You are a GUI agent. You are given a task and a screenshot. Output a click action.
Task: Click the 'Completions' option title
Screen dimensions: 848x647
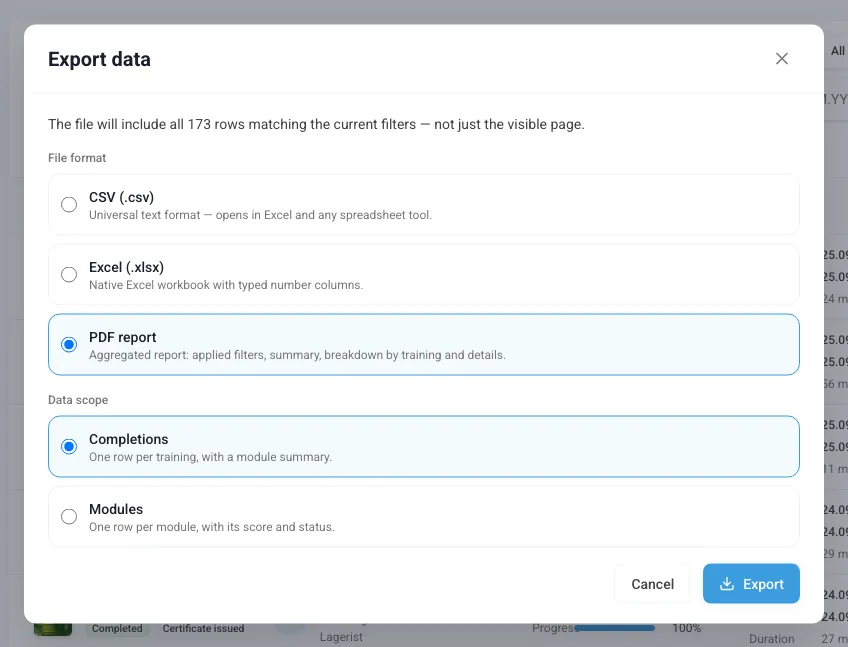coord(128,439)
